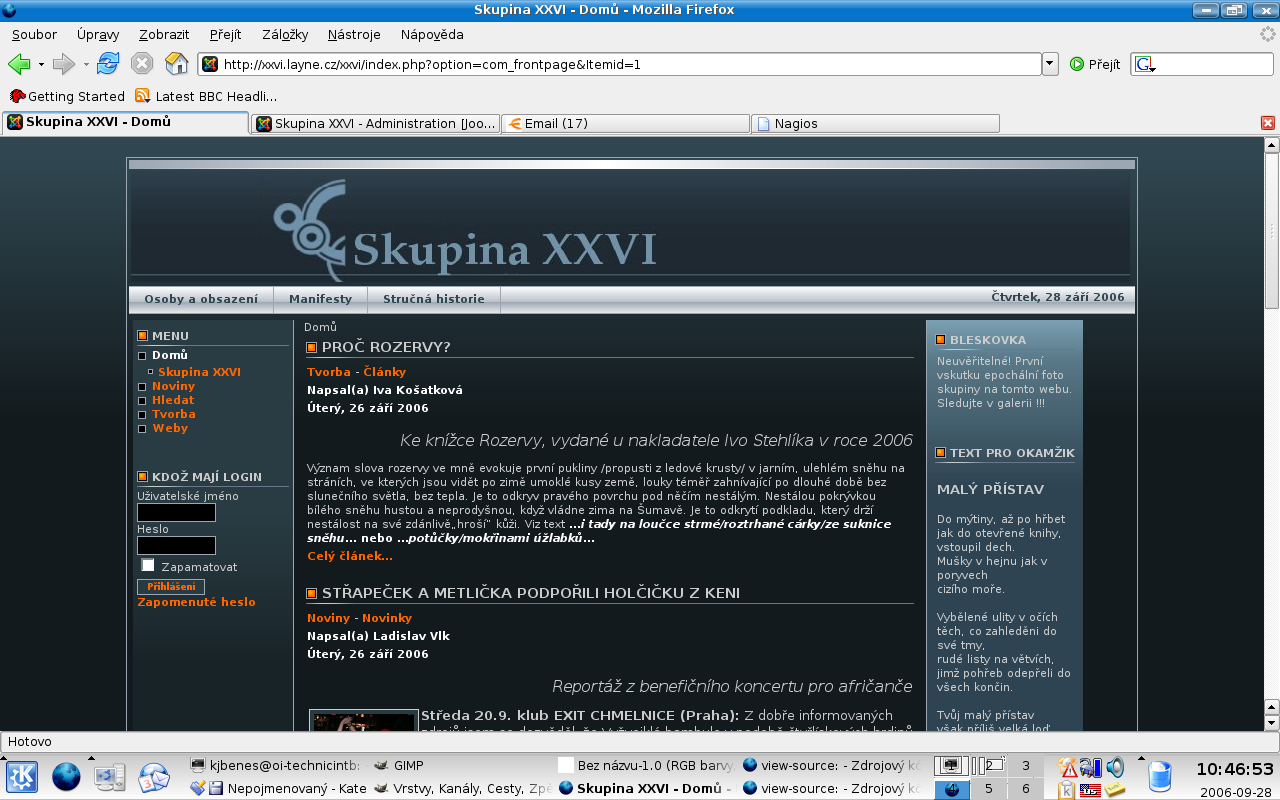Switch to Bez názvu-1.0 (RGB) taskbar entry
The width and height of the screenshot is (1280, 800).
(646, 765)
